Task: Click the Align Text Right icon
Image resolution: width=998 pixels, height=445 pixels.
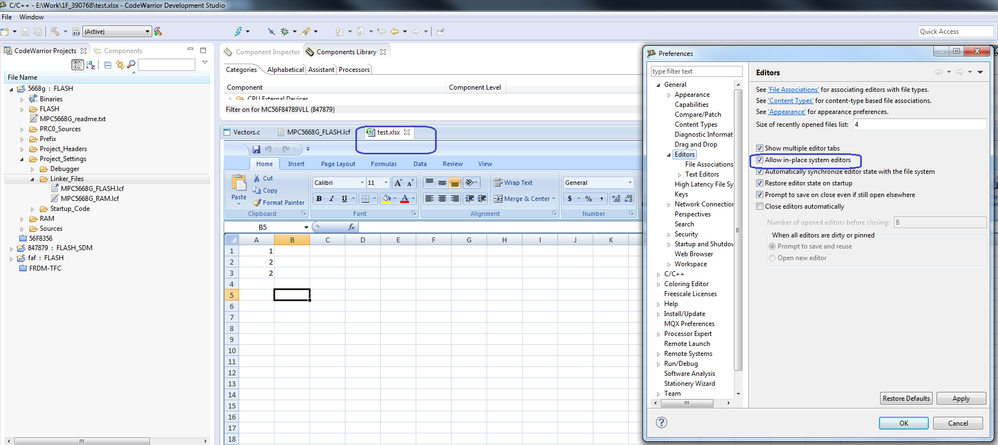Action: (x=454, y=199)
